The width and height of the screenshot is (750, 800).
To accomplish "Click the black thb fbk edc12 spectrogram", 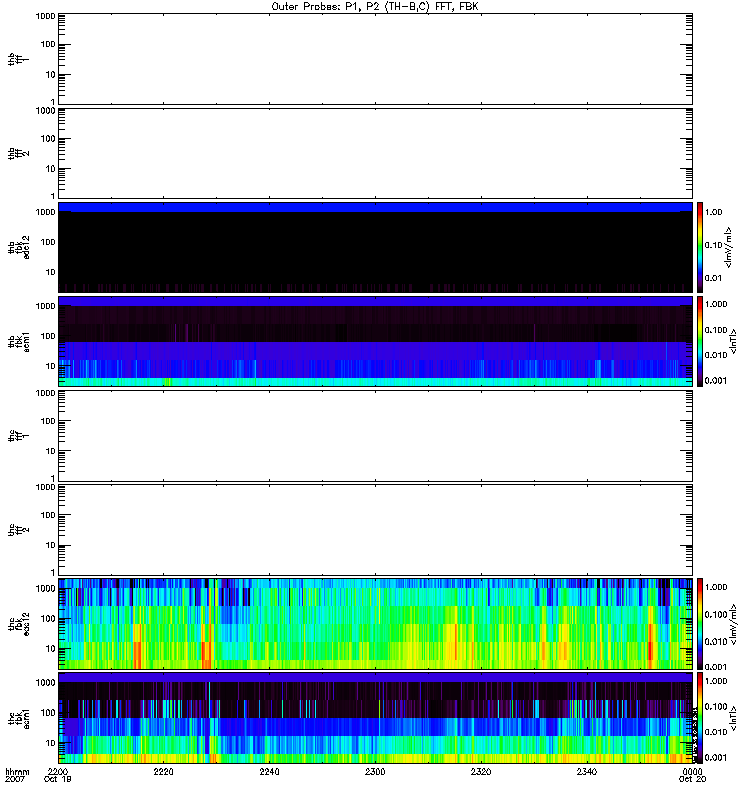I will point(375,247).
